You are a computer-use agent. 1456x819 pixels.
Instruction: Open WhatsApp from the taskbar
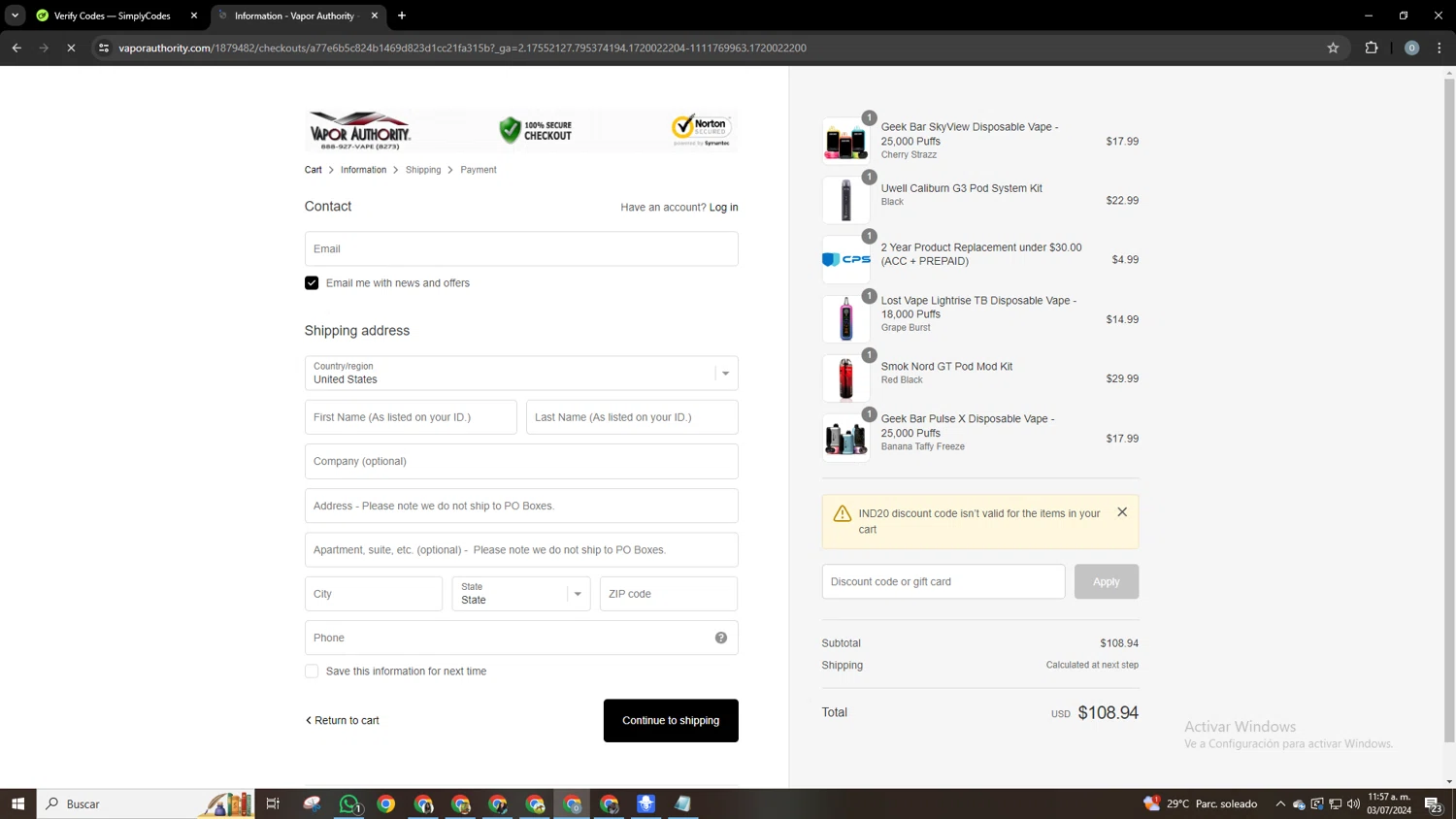coord(349,803)
